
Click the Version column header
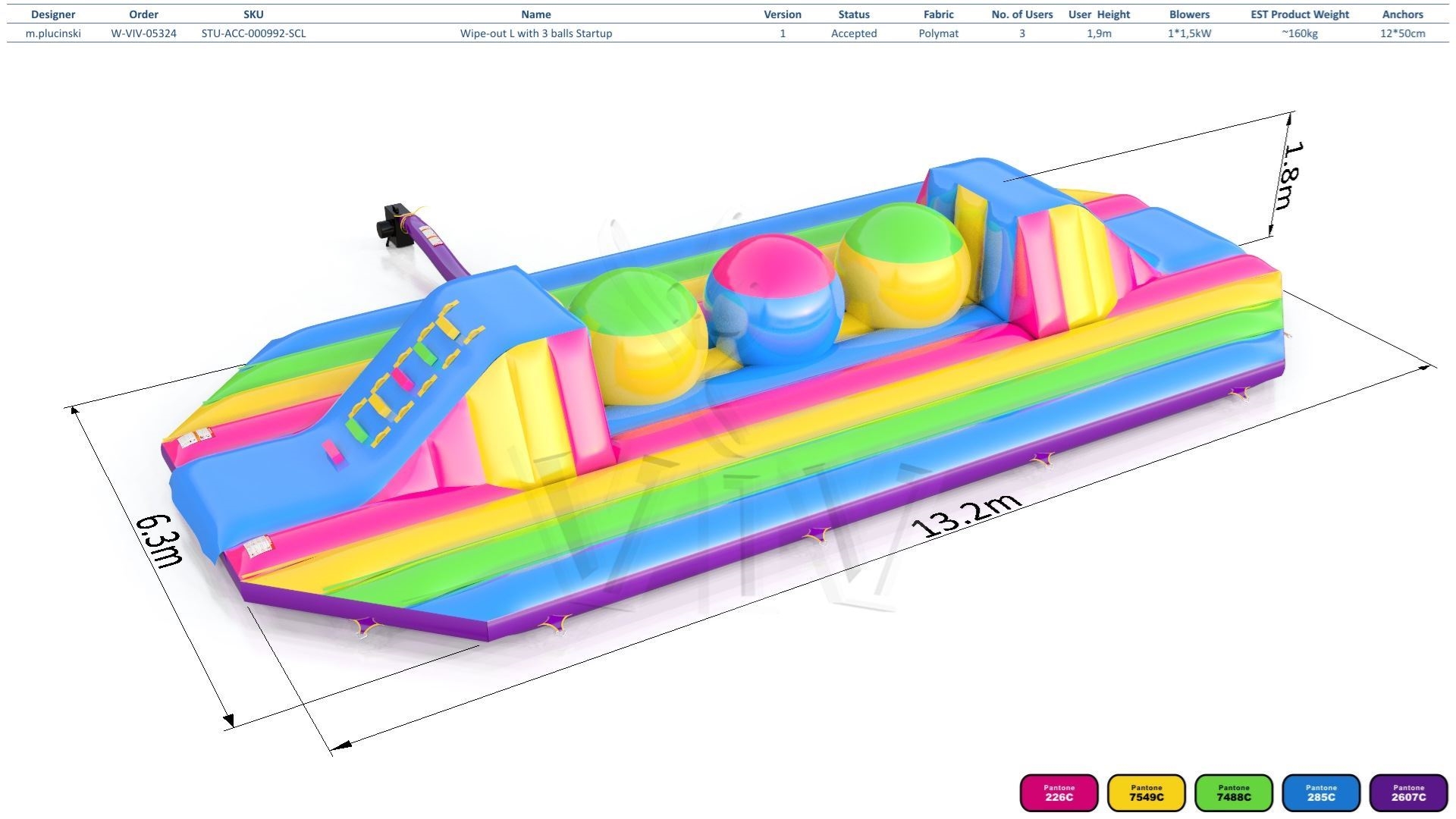[783, 14]
